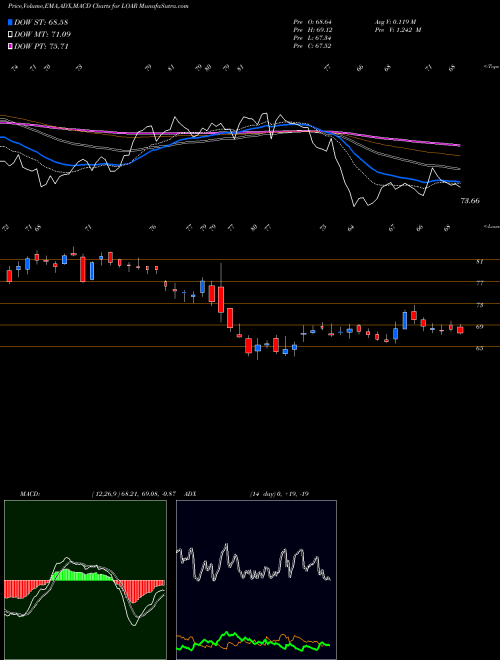
Task: Click the Pre C: 67.52 close value
Action: pos(312,46)
